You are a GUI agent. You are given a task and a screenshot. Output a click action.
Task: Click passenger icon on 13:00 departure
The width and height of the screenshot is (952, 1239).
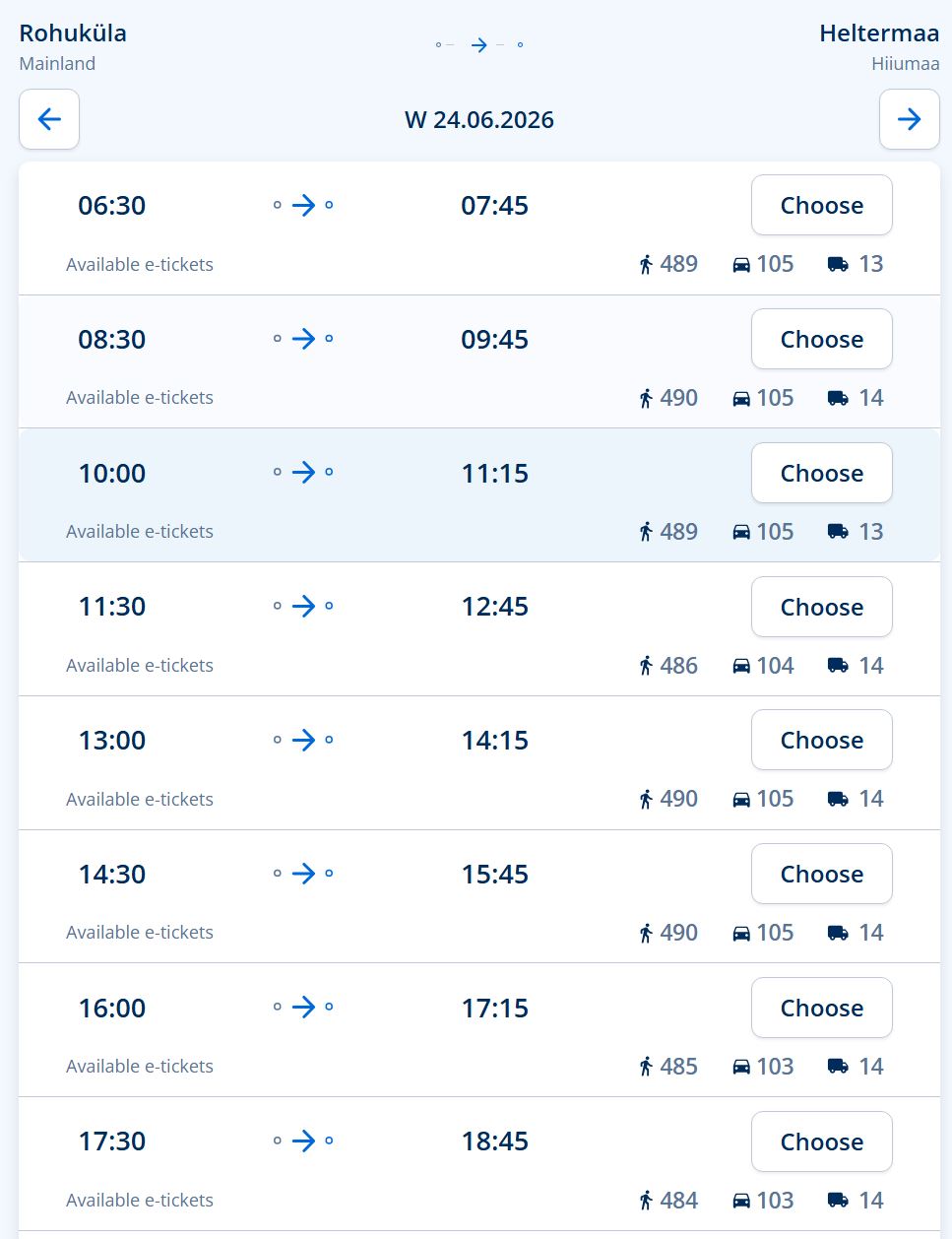click(x=646, y=800)
